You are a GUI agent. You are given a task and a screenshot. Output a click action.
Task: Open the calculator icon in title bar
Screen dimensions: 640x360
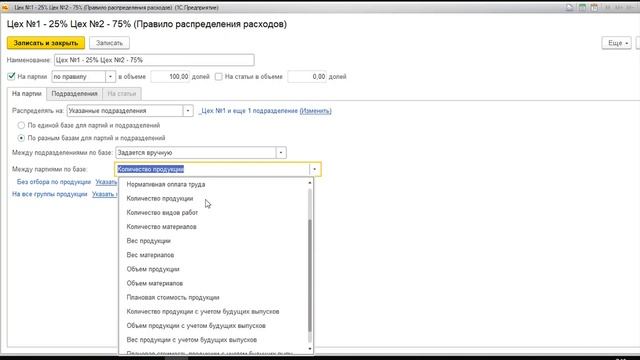point(582,7)
